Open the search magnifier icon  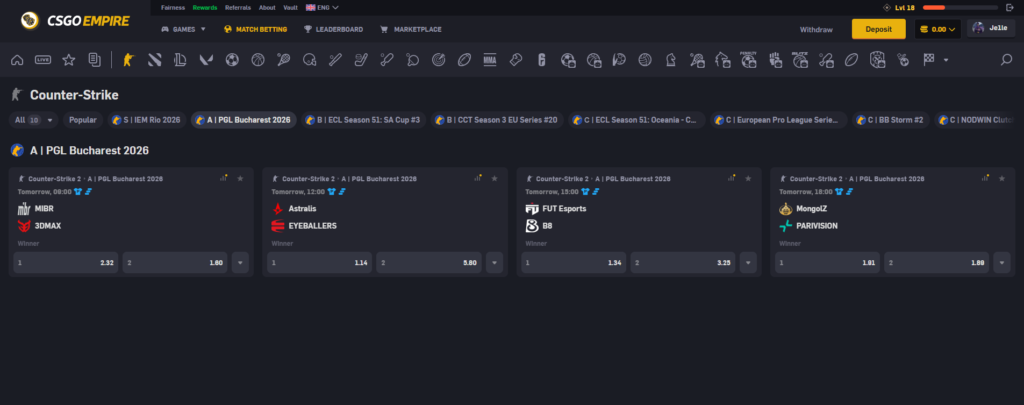pos(1006,60)
